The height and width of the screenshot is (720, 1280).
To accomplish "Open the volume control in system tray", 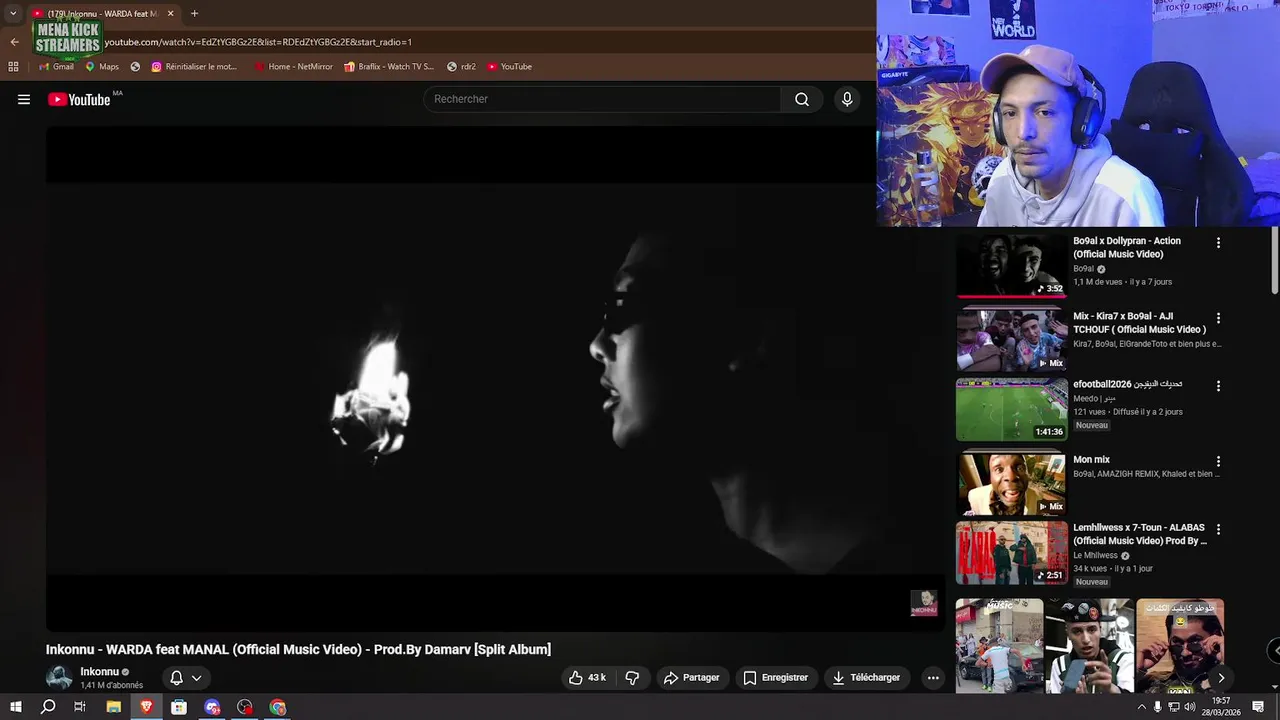I will [1190, 707].
